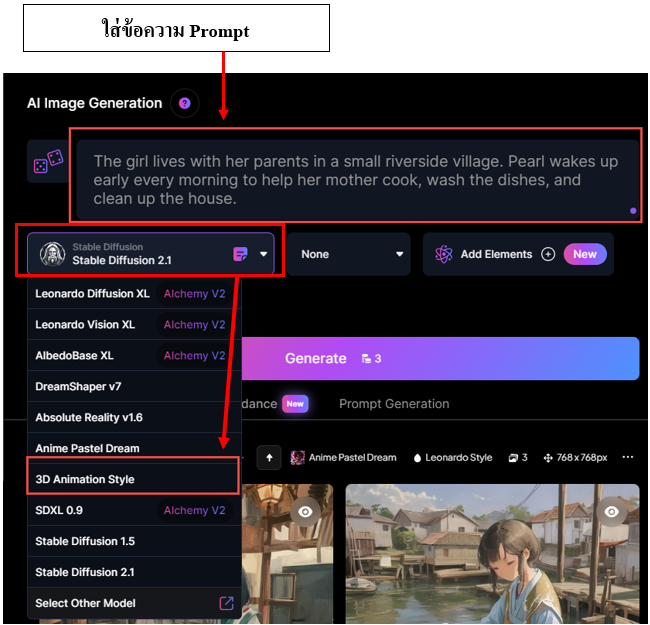650x625 pixels.
Task: Open the None style dropdown
Action: tap(349, 254)
